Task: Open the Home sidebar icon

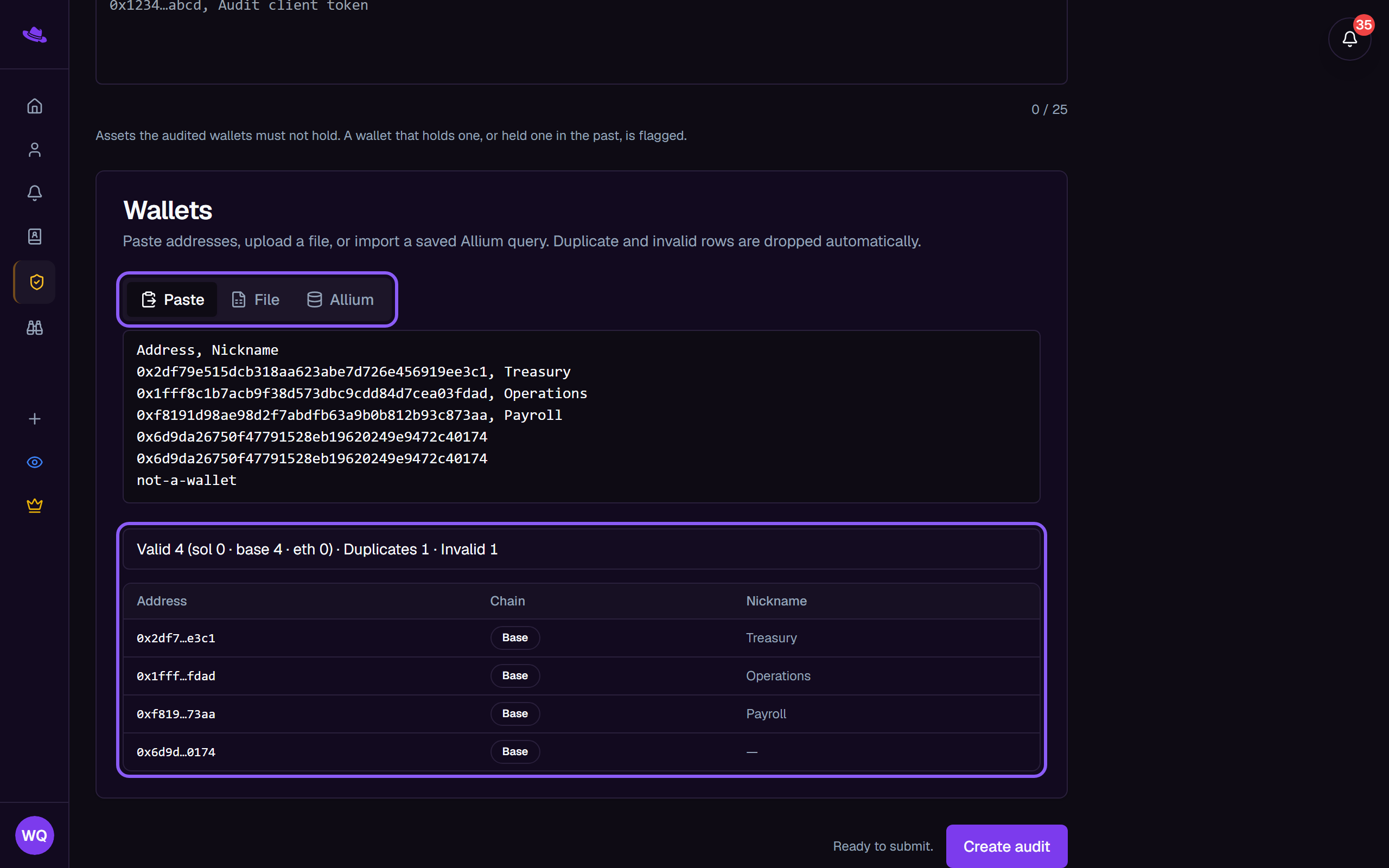Action: click(34, 106)
